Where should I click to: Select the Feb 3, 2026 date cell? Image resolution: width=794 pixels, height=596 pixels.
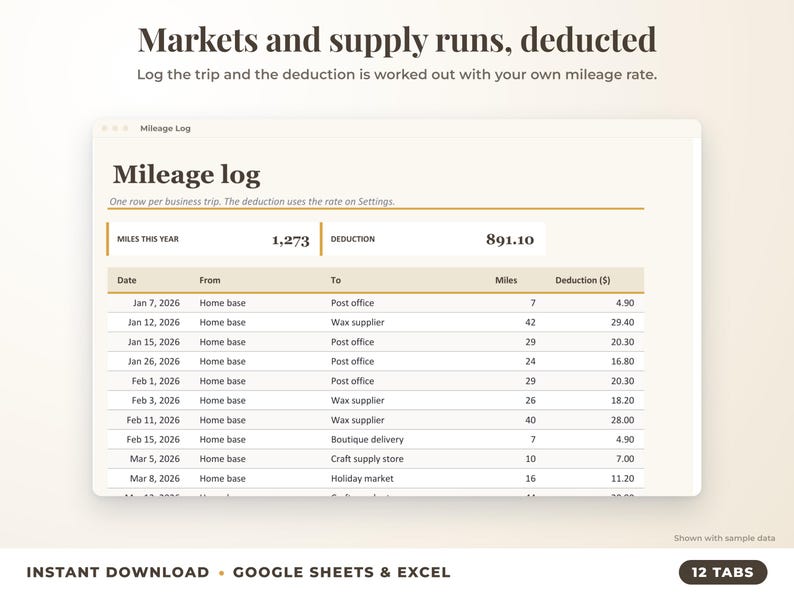pos(155,400)
